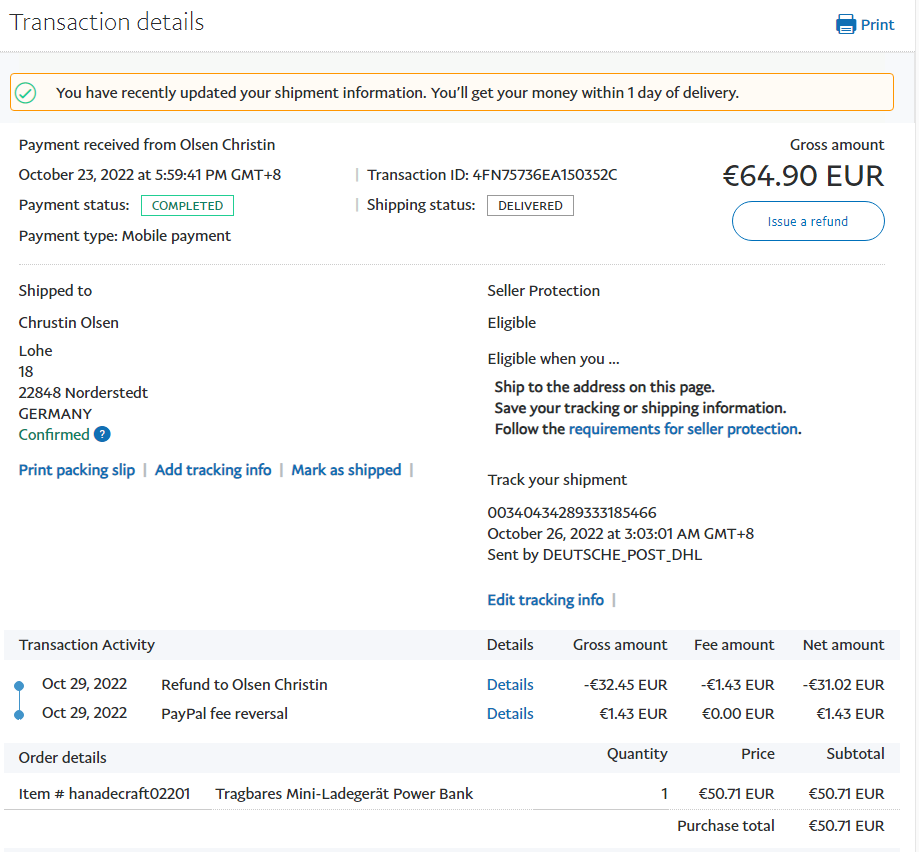Click the PayPal fee reversal timeline dot
The height and width of the screenshot is (852, 919).
coord(19,715)
